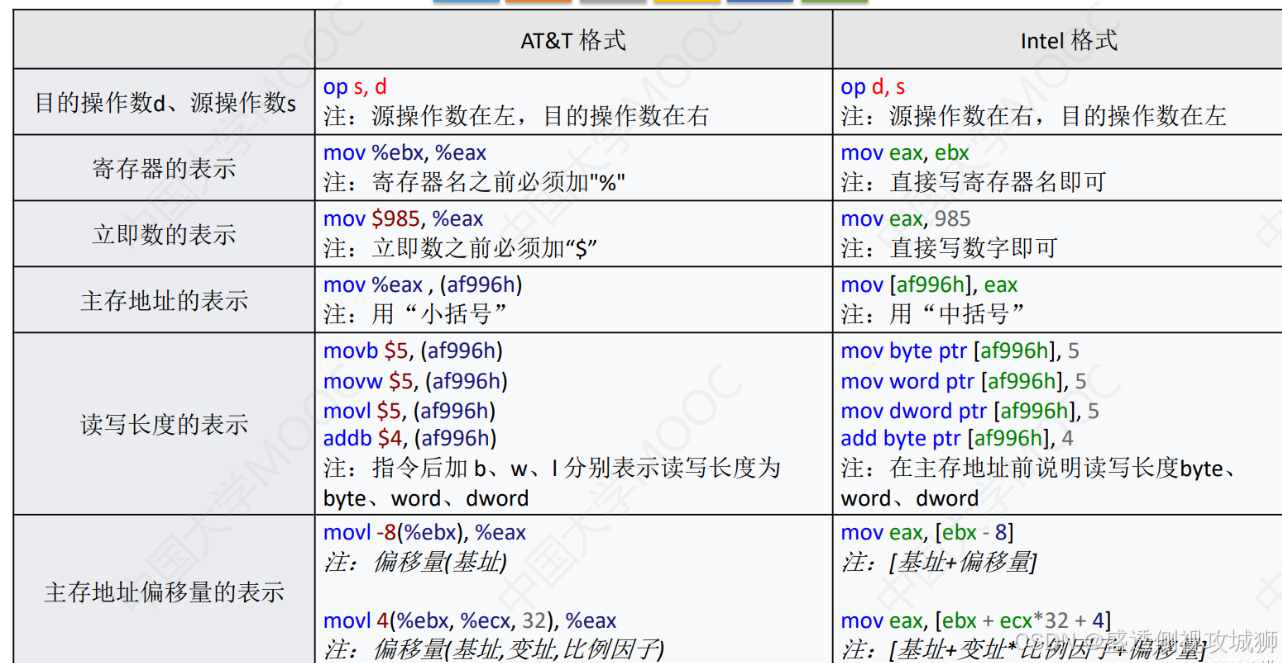Click the note '注：用“小括号”'

click(x=415, y=314)
